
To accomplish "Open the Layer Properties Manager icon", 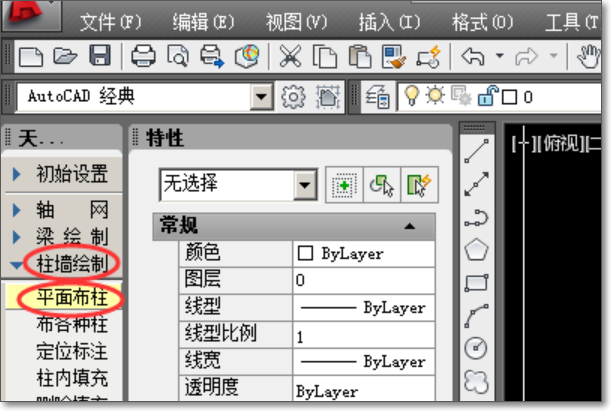I will [x=377, y=97].
